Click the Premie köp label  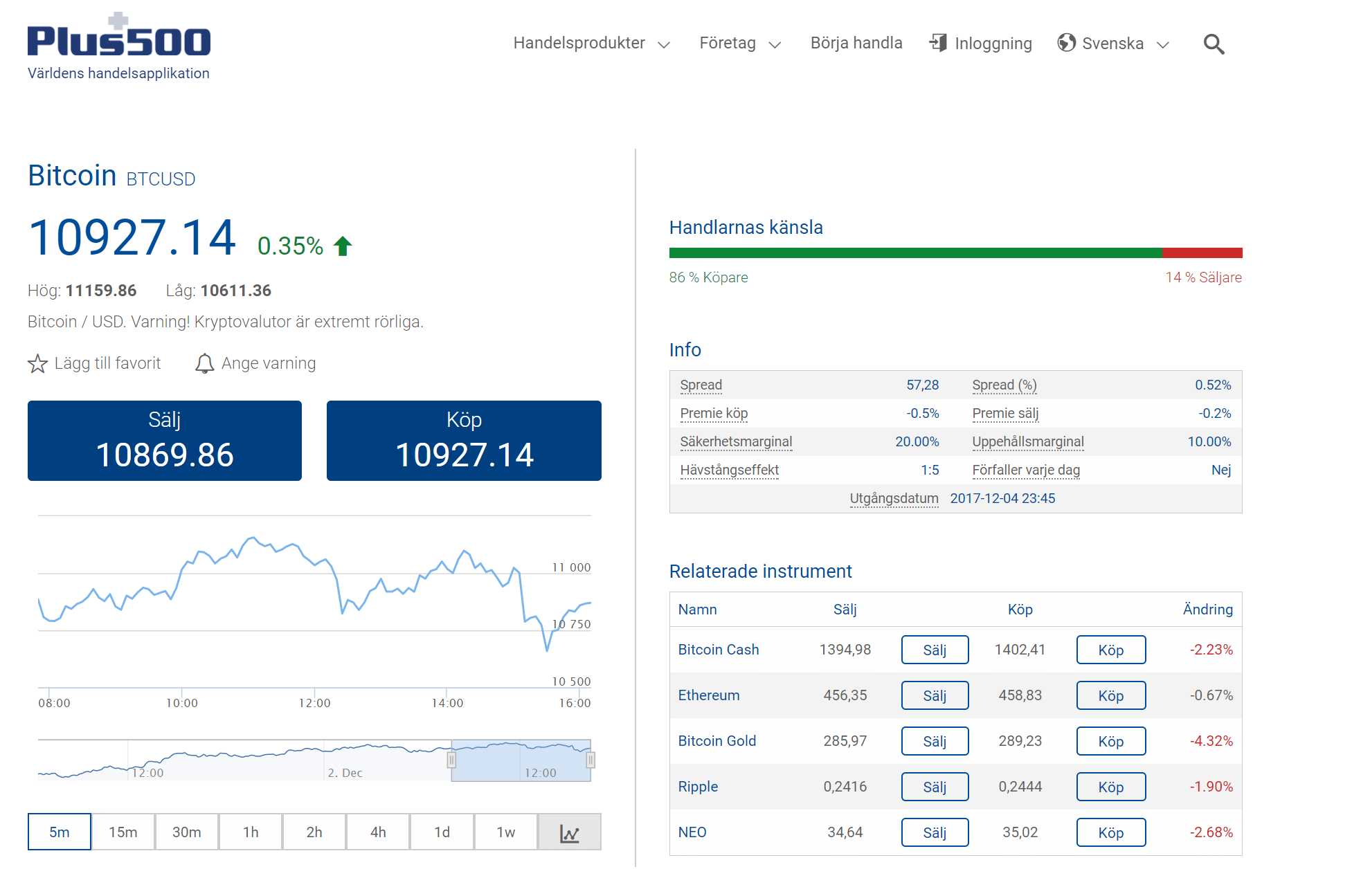tap(714, 413)
